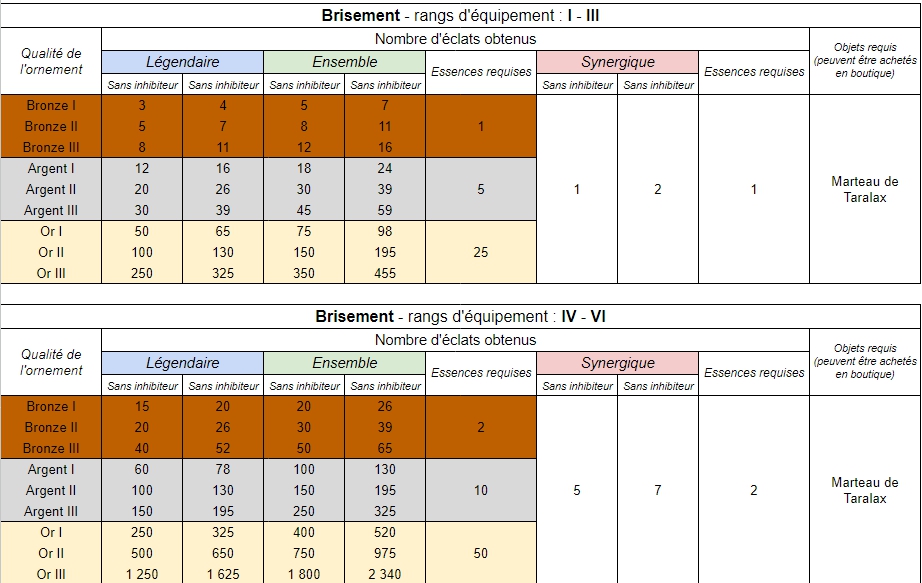Click the essences value 25 in I - III table
The height and width of the screenshot is (583, 922).
tap(480, 252)
